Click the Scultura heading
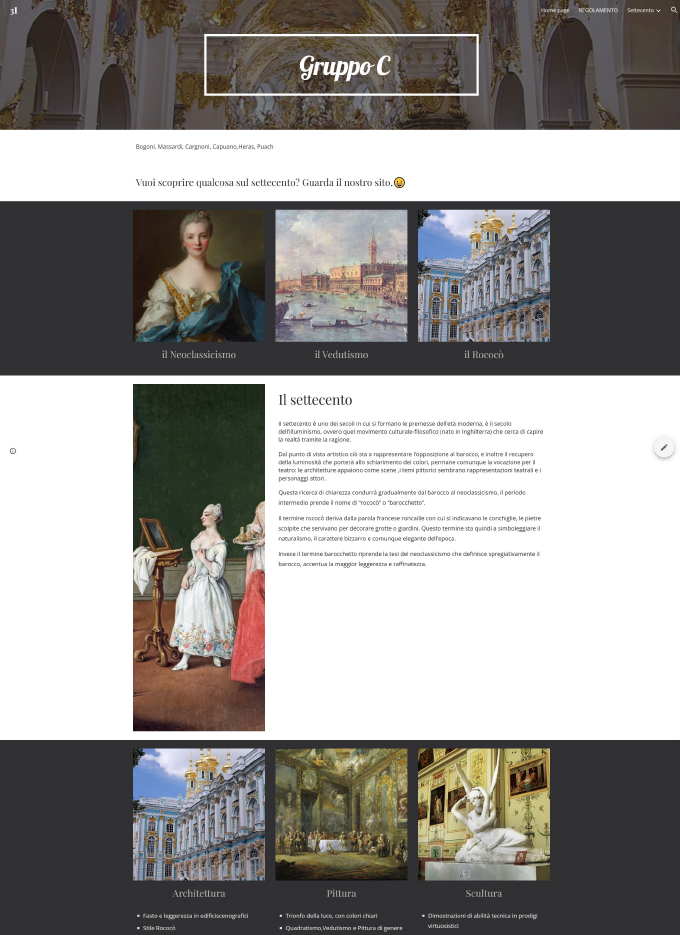 tap(484, 893)
